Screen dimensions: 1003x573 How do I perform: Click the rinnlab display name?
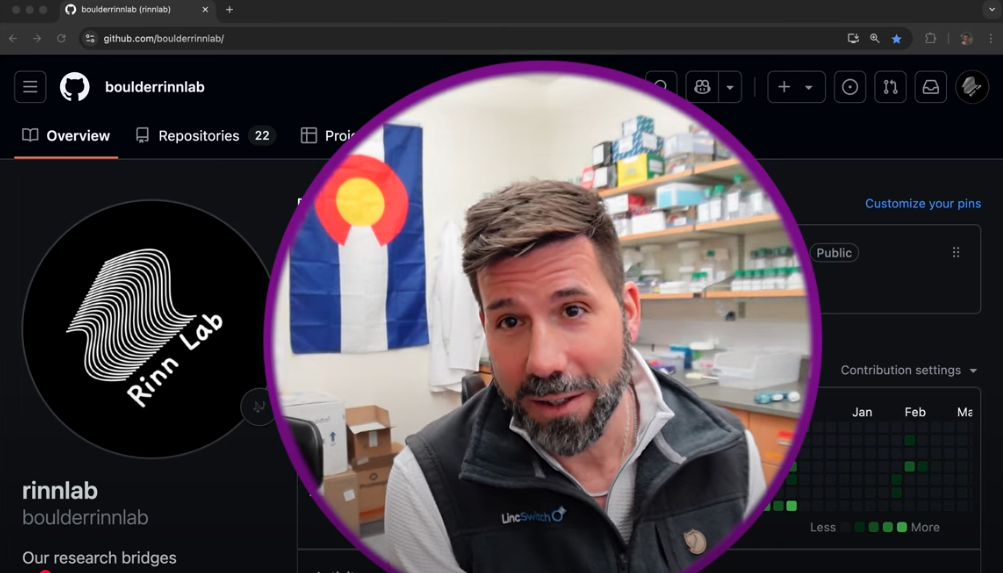click(60, 491)
